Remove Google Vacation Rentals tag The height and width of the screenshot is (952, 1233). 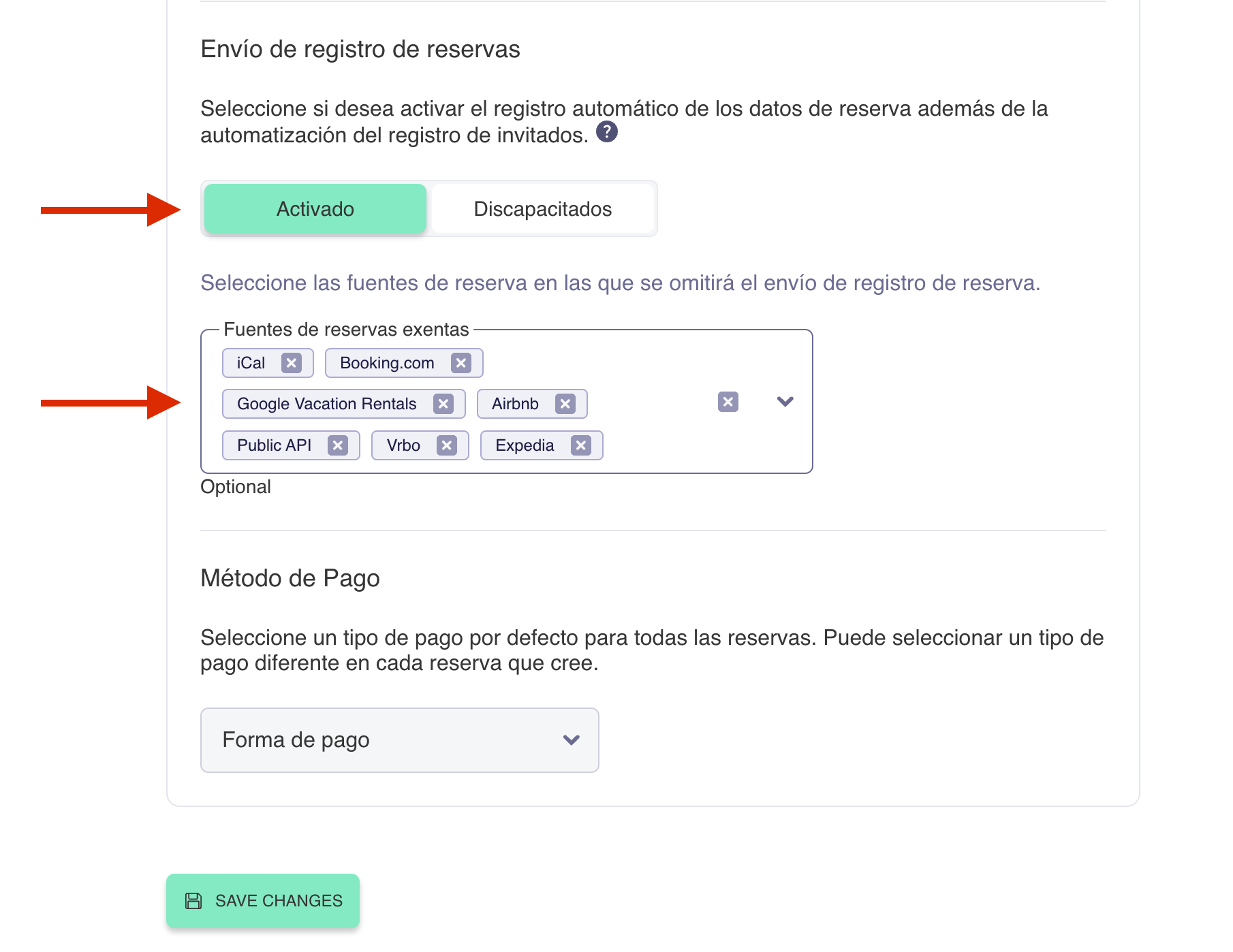(443, 404)
